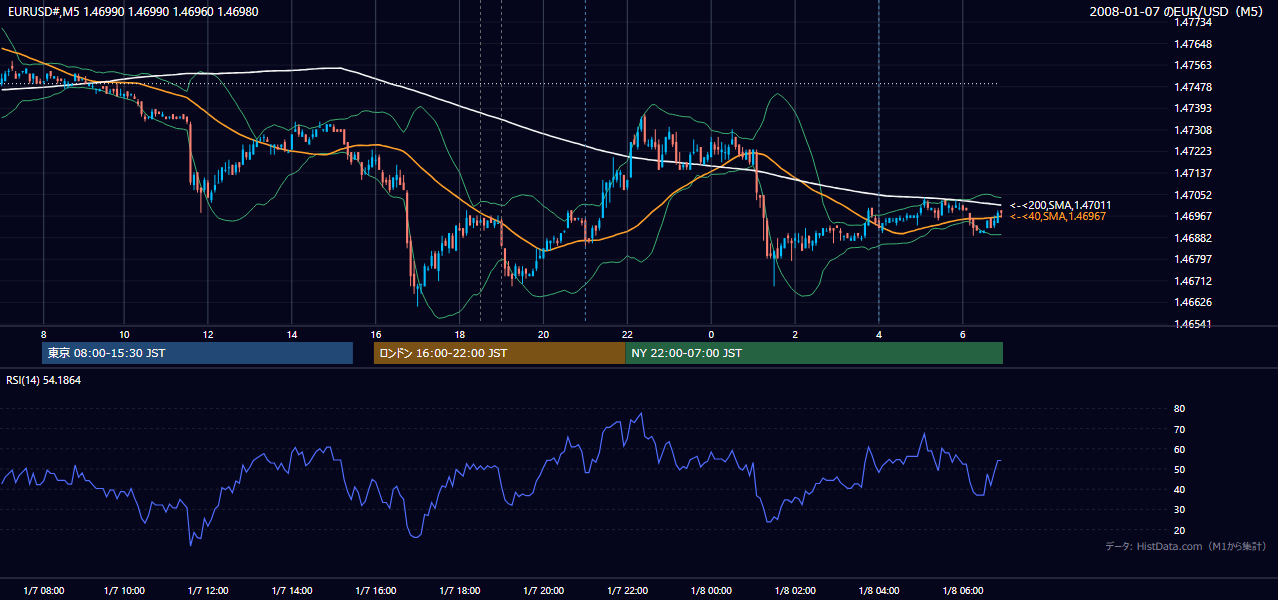Screen dimensions: 1278x600
Task: Click hour label 12 under the price chart
Action: 208,334
